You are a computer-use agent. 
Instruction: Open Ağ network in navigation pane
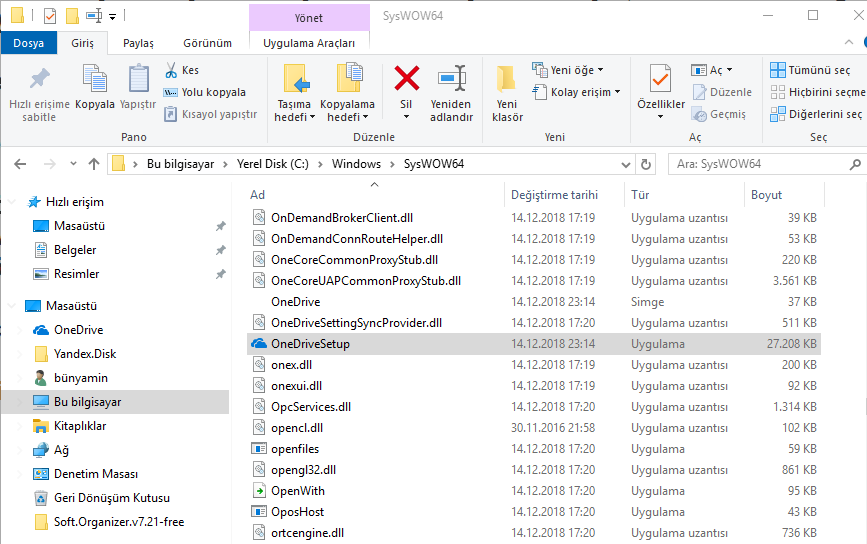pyautogui.click(x=61, y=450)
